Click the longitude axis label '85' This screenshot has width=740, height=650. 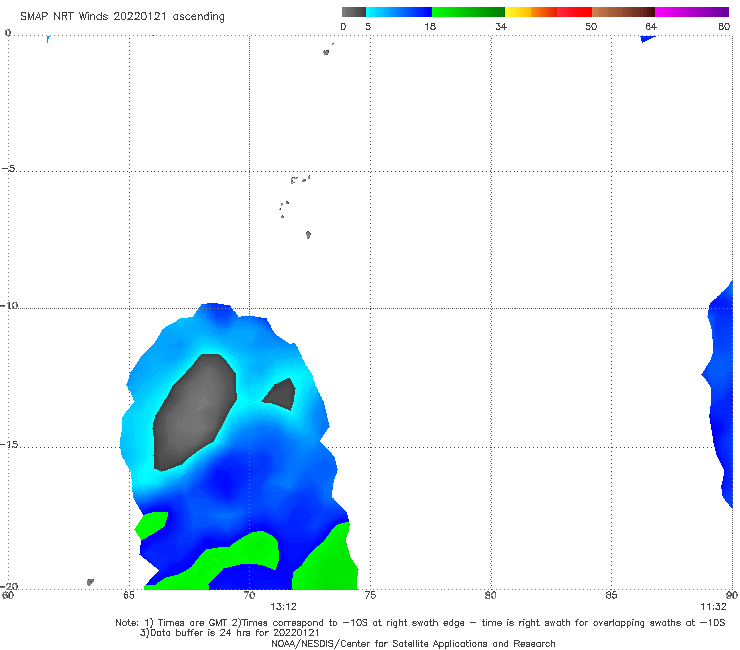coord(611,595)
